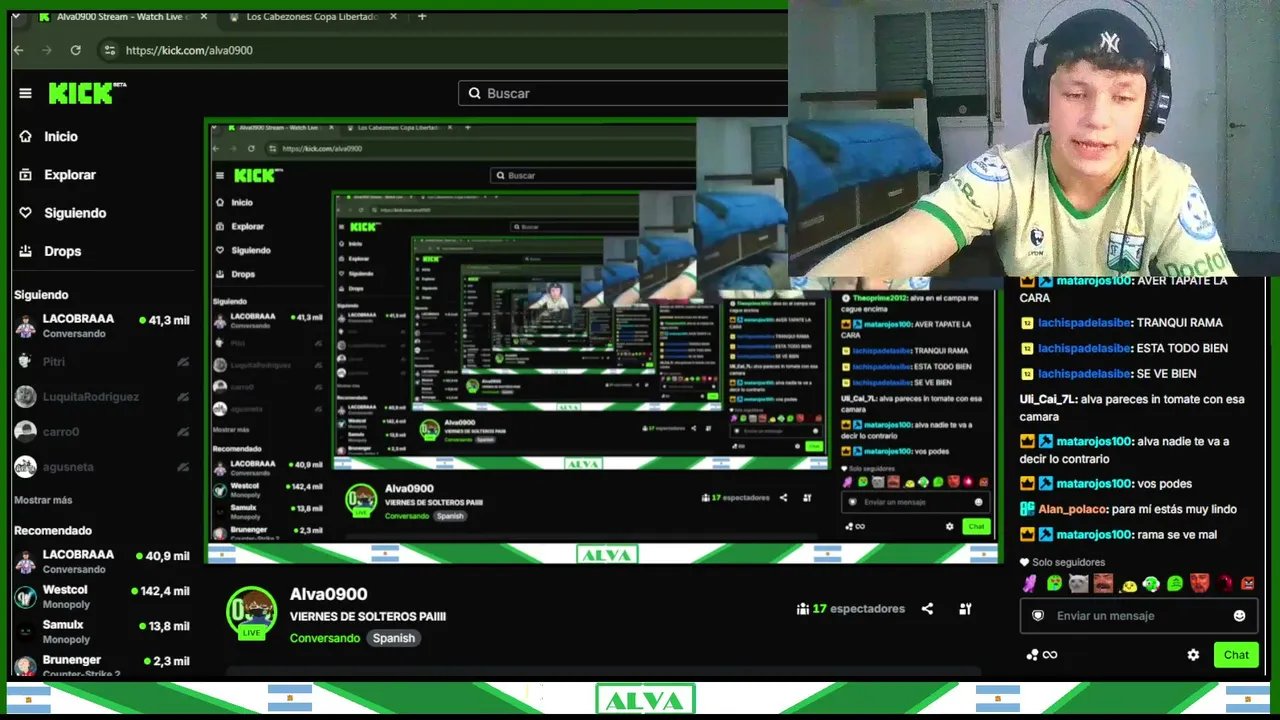
Task: Open Brunenger recommended channel
Action: click(102, 666)
